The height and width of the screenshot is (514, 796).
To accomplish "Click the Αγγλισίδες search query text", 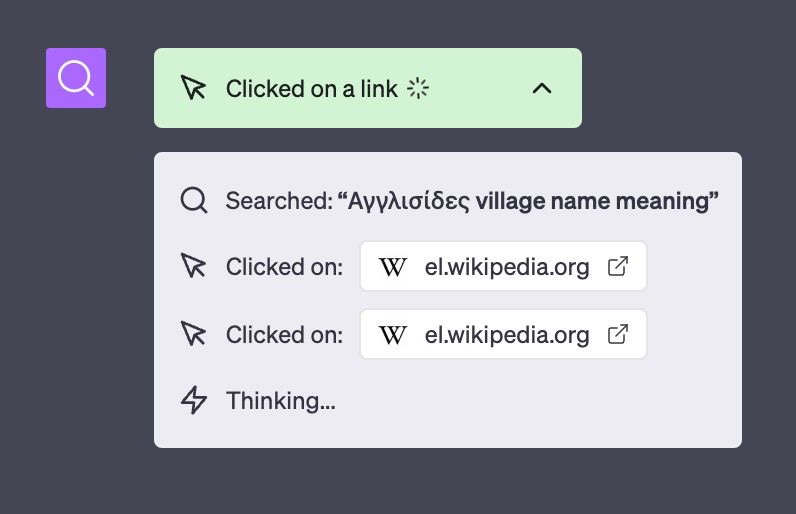I will [x=528, y=200].
